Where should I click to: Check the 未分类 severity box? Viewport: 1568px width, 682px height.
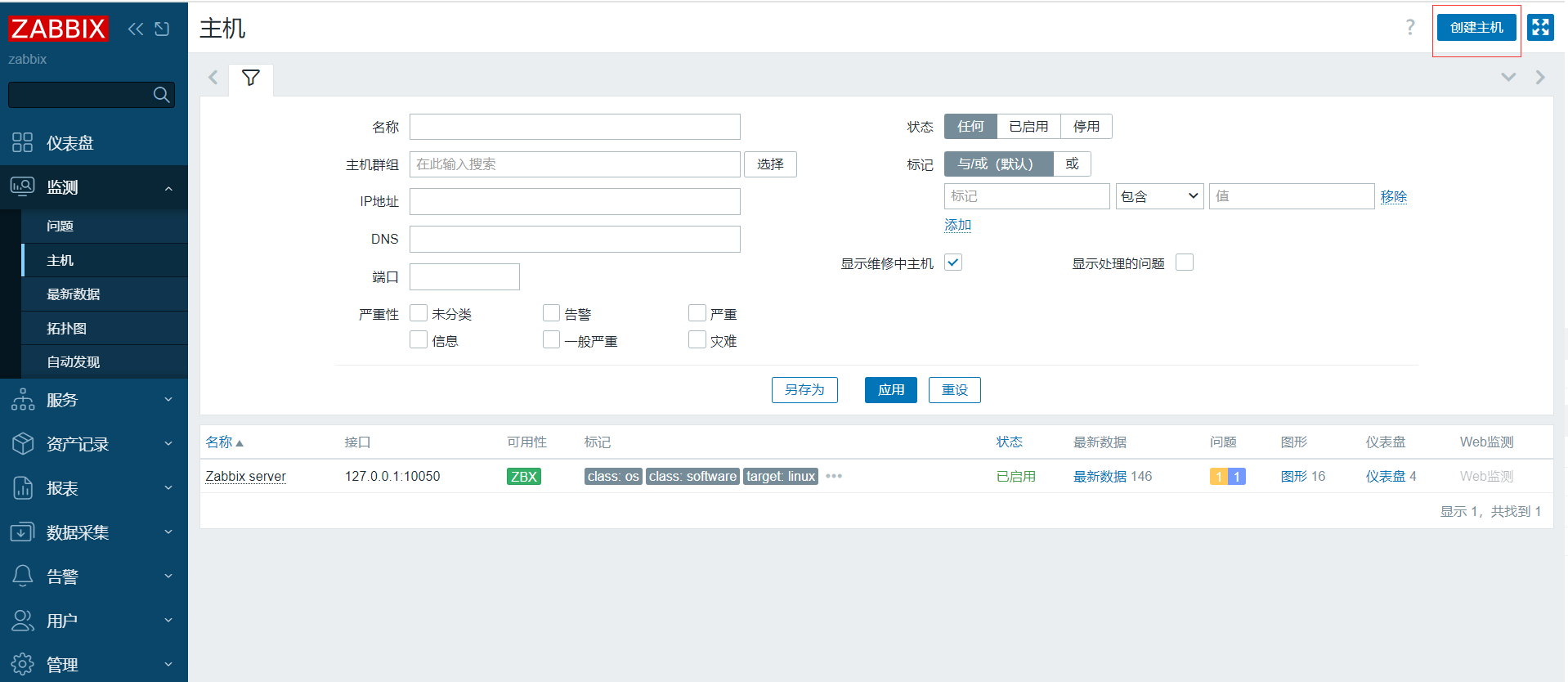click(419, 313)
